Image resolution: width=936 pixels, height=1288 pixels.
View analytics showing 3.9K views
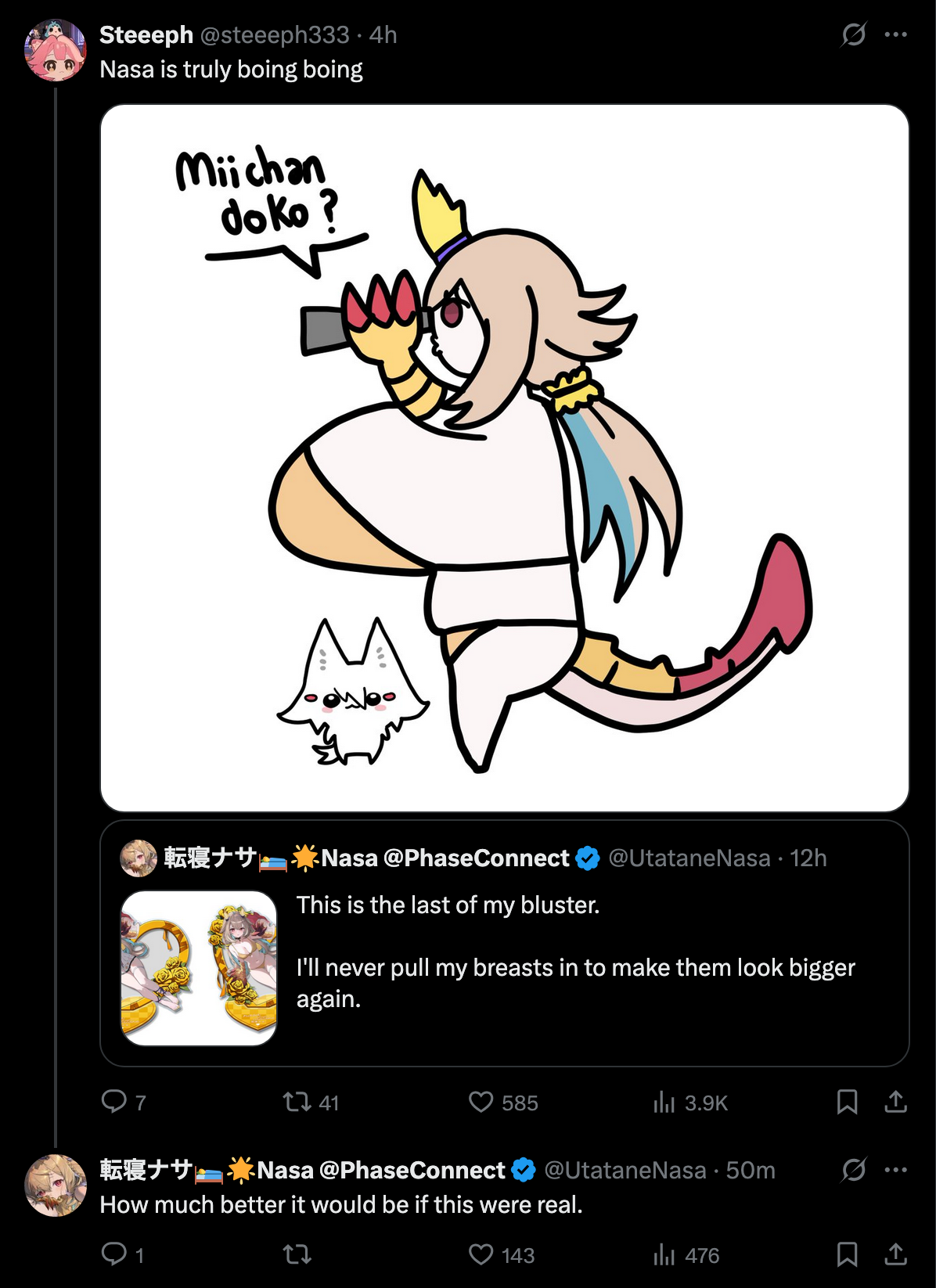(x=664, y=1102)
